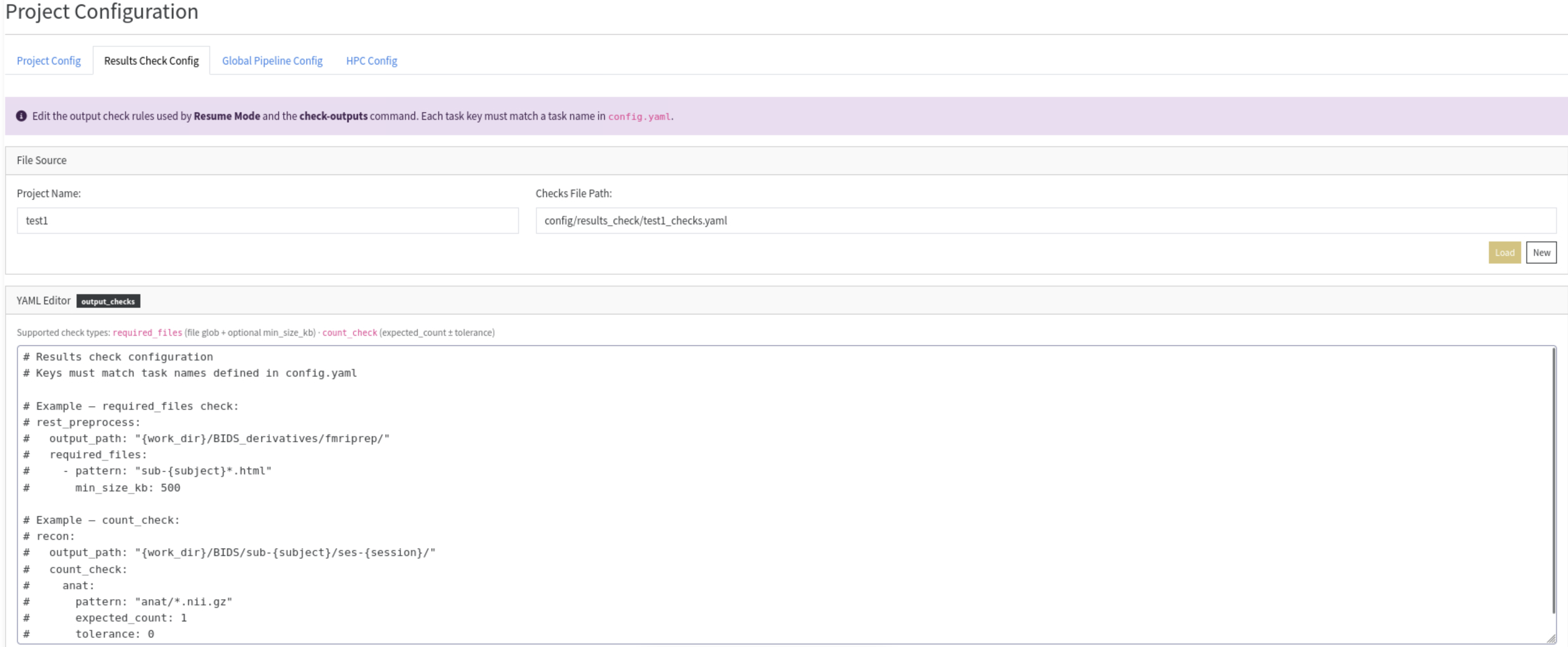This screenshot has height=647, width=1568.
Task: Click the textarea resize handle corner
Action: [x=1551, y=638]
